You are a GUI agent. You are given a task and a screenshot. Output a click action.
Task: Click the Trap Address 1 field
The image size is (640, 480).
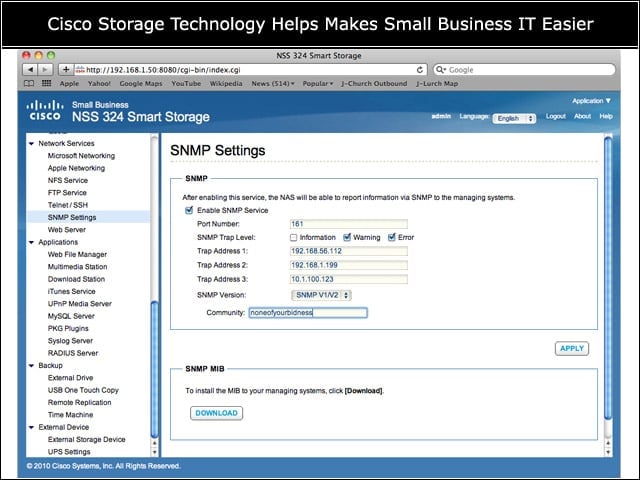click(349, 251)
